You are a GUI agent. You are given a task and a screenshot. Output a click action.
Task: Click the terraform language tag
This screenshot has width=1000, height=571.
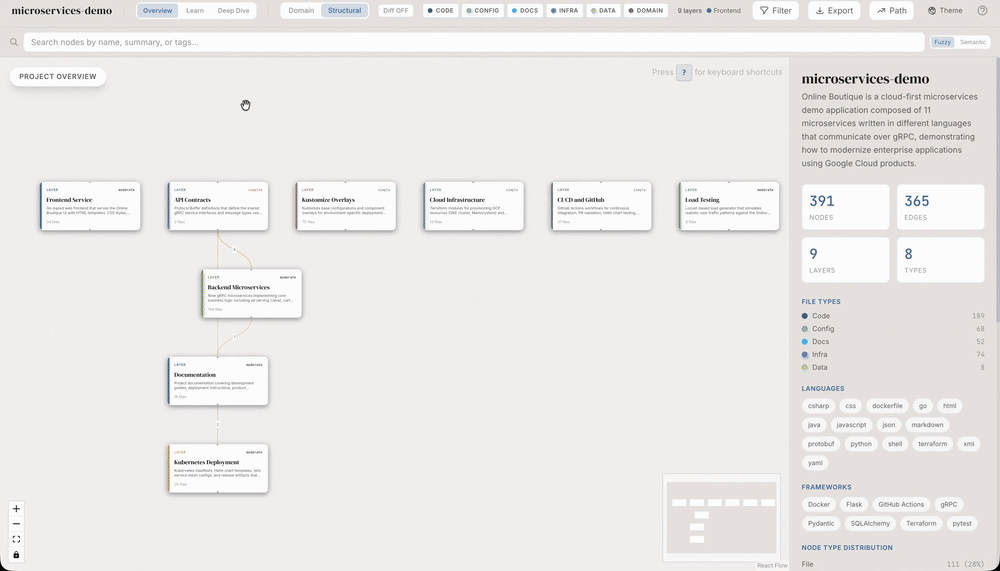[x=933, y=444]
